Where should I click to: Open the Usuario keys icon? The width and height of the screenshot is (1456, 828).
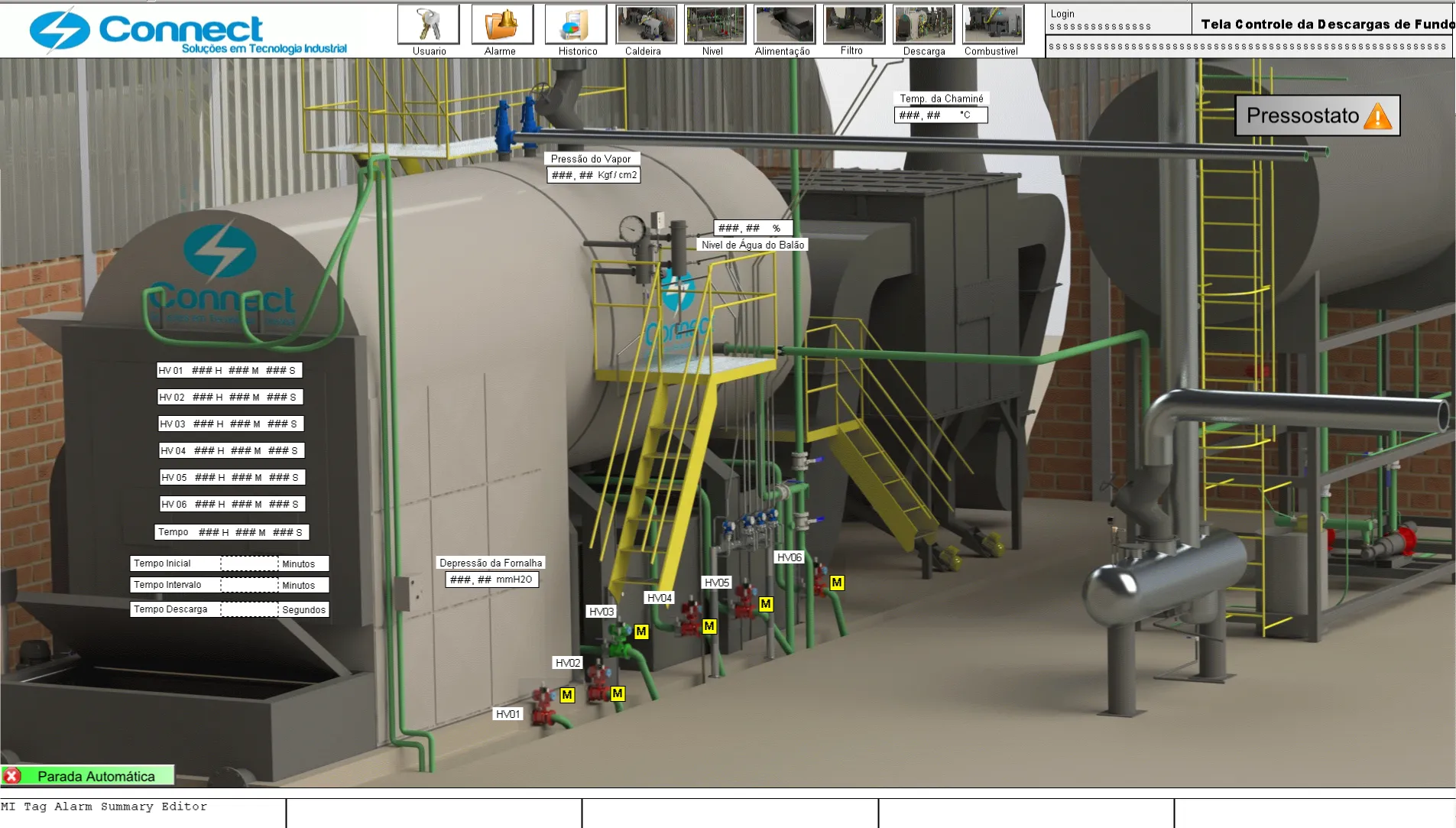point(428,25)
